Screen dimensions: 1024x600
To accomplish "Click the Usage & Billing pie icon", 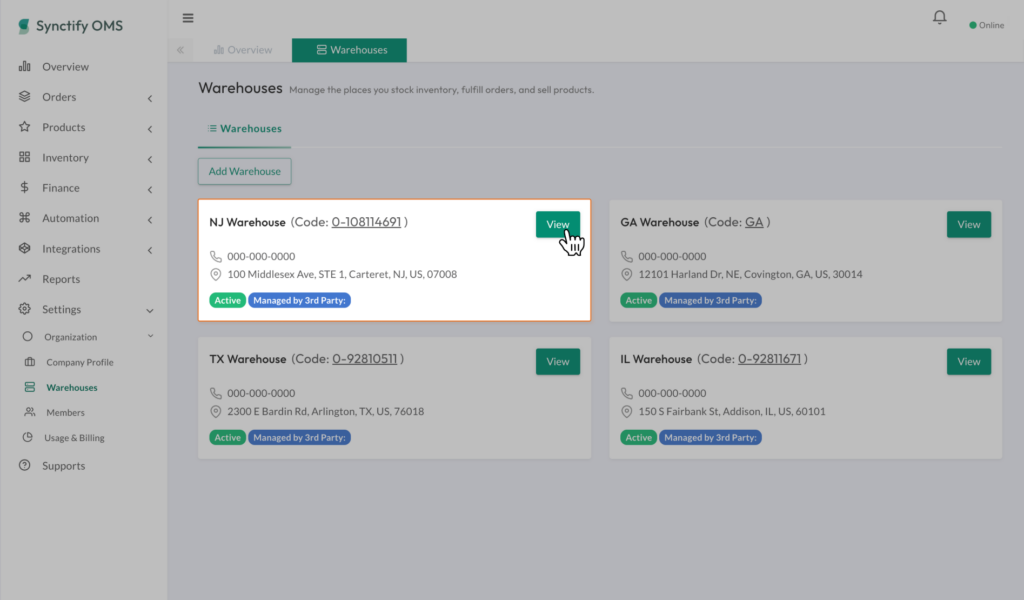I will [27, 437].
